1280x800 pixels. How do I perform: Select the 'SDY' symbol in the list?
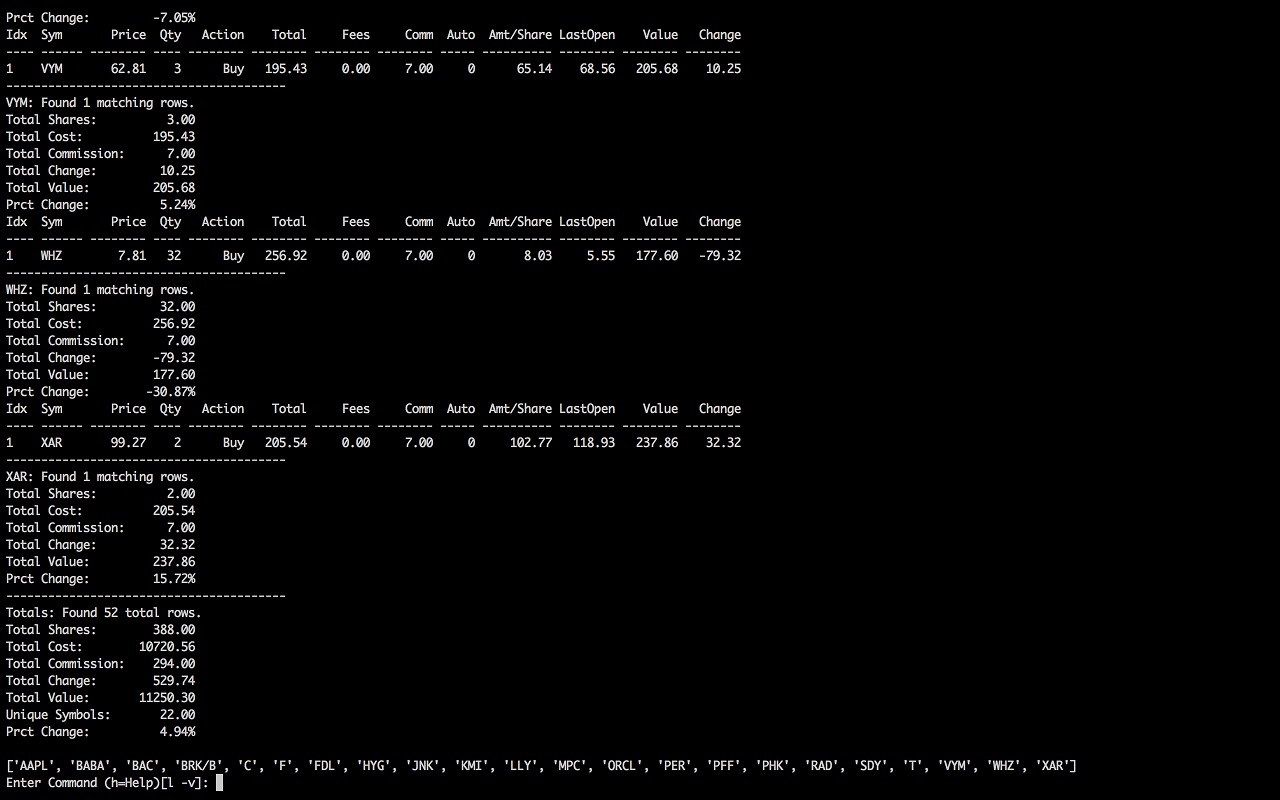click(x=875, y=766)
